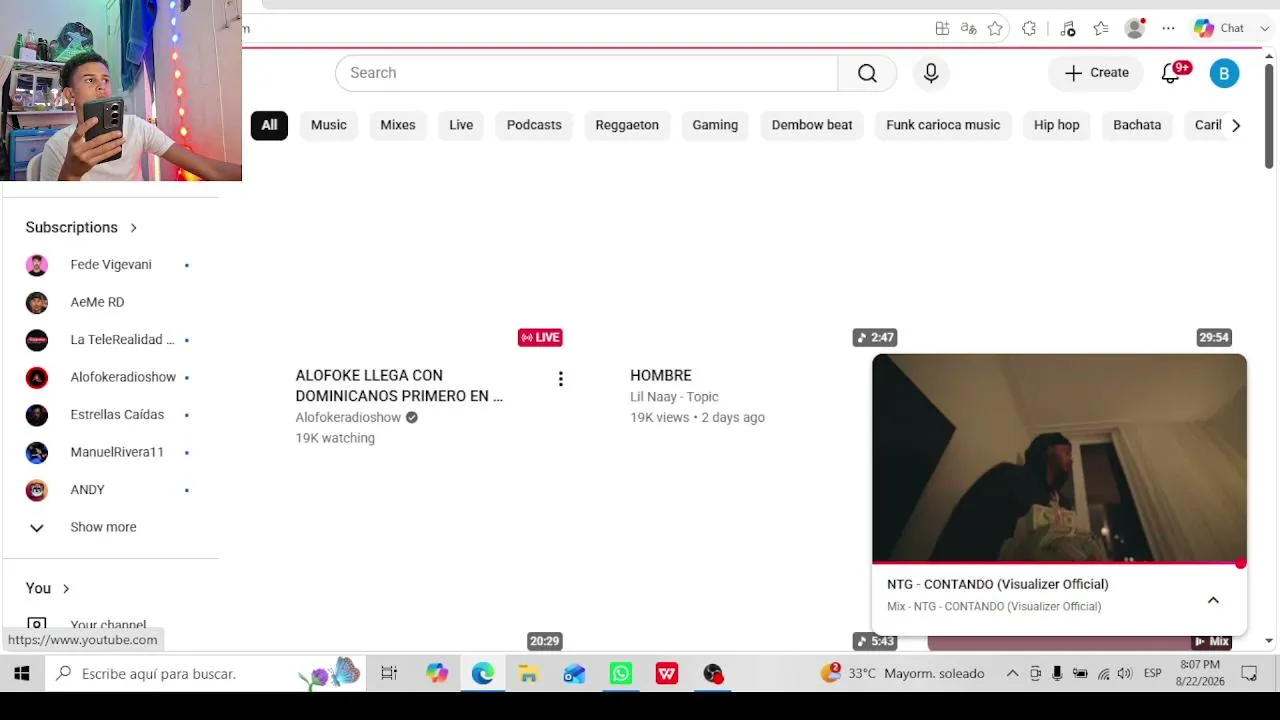Click the browser translate page icon
Screen dimensions: 1280x720
pos(968,28)
